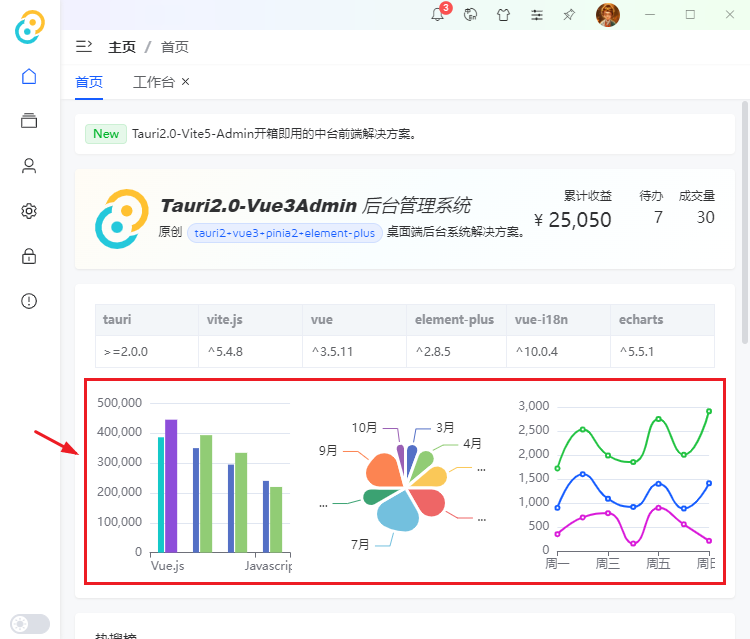Click the 待办 count 7
Viewport: 750px width, 639px height.
pos(658,218)
